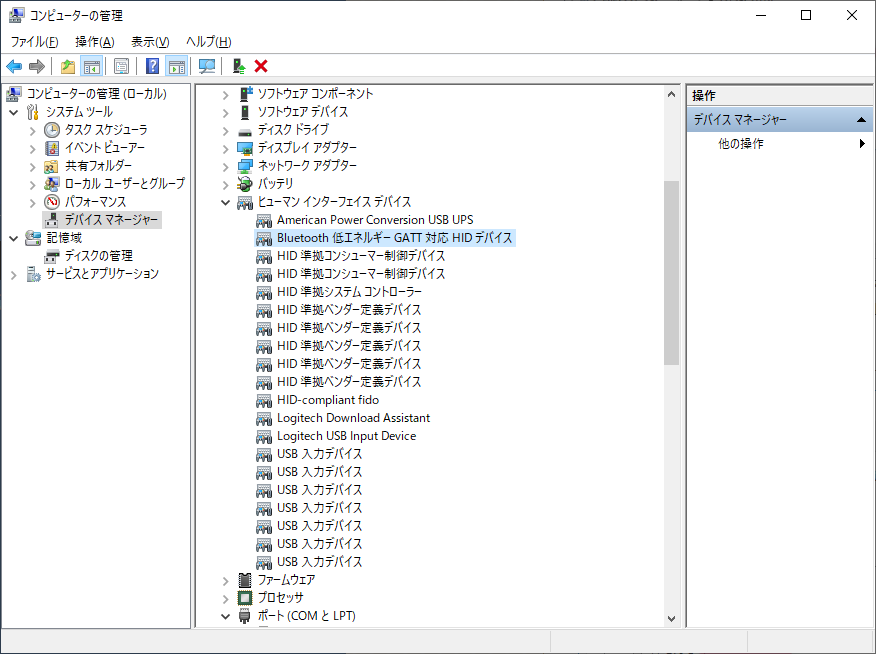The image size is (876, 654).
Task: Click the Up one level folder icon
Action: 67,66
